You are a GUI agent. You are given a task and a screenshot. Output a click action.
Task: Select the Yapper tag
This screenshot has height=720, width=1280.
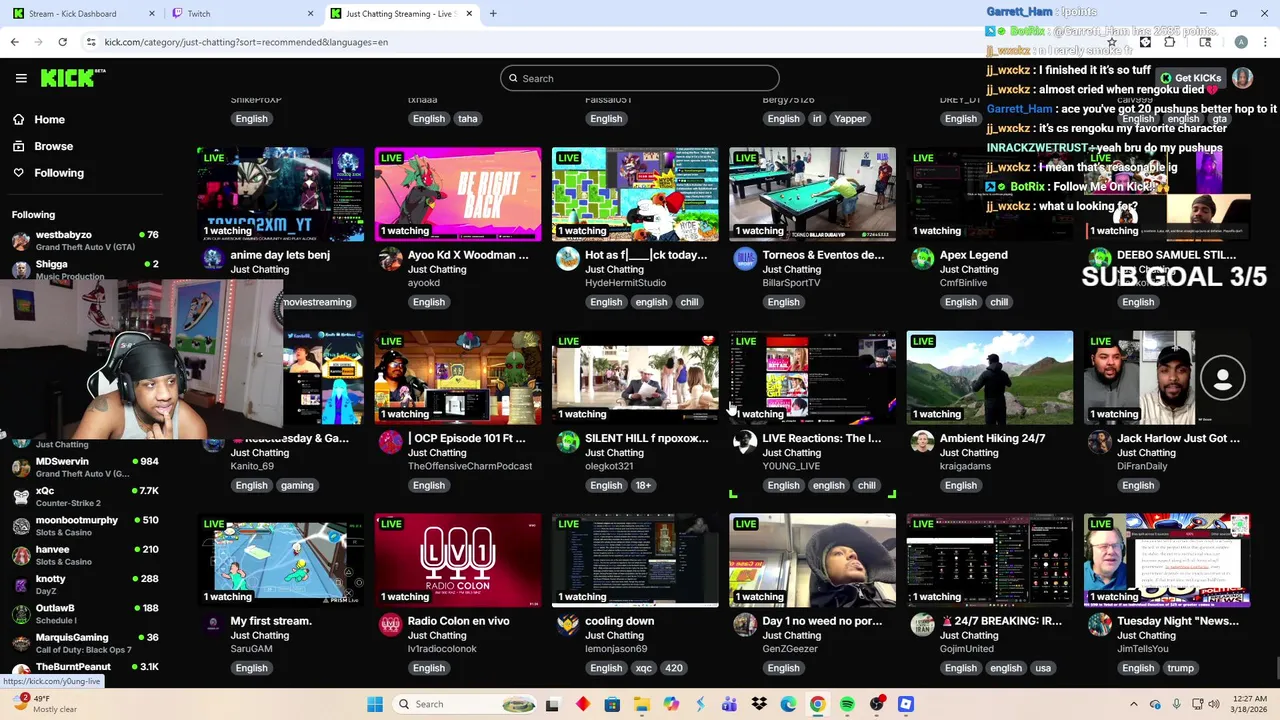pyautogui.click(x=850, y=118)
